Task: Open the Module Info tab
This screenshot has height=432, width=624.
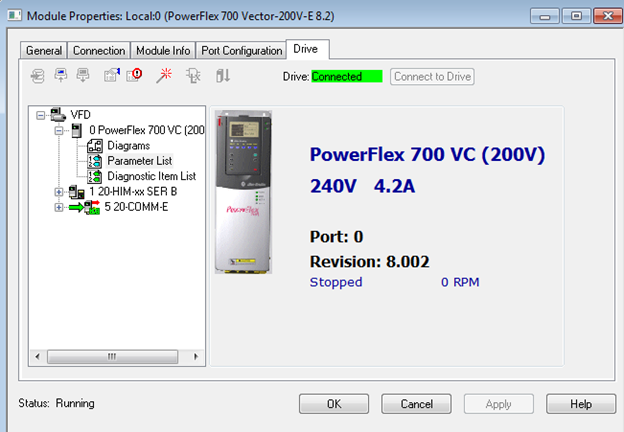Action: tap(163, 51)
